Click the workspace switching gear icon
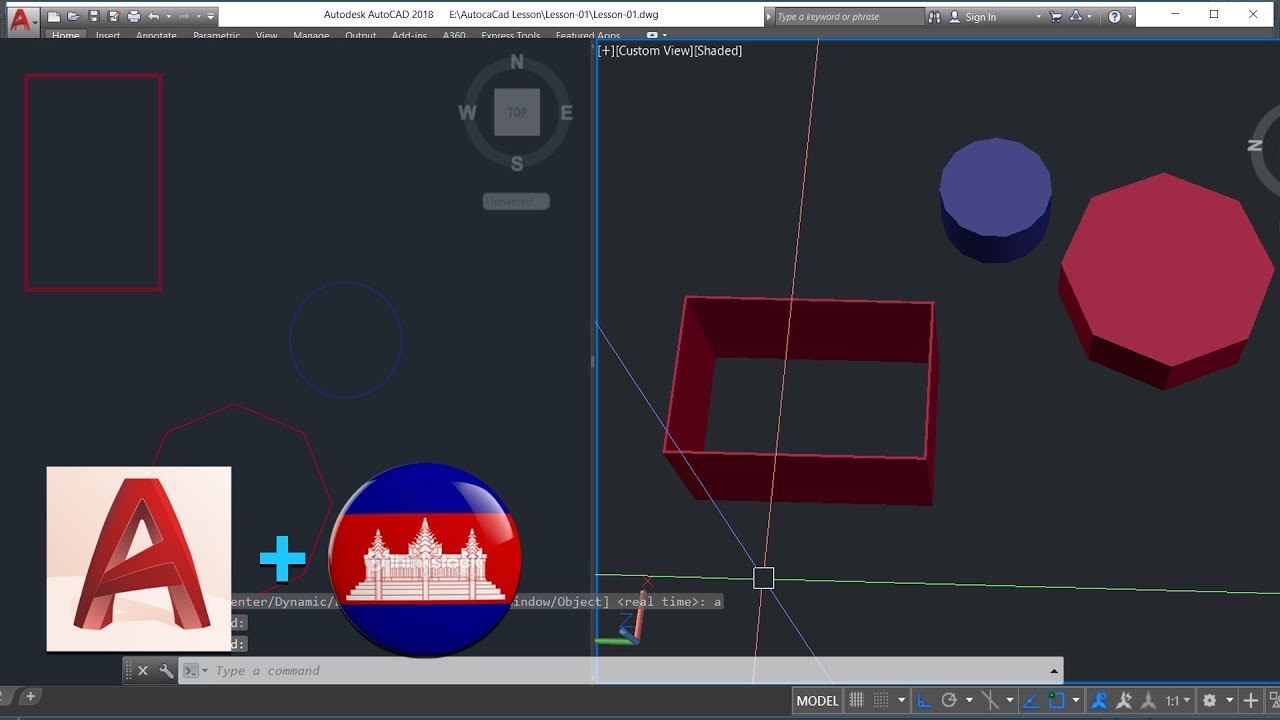The image size is (1280, 720). pos(1209,701)
